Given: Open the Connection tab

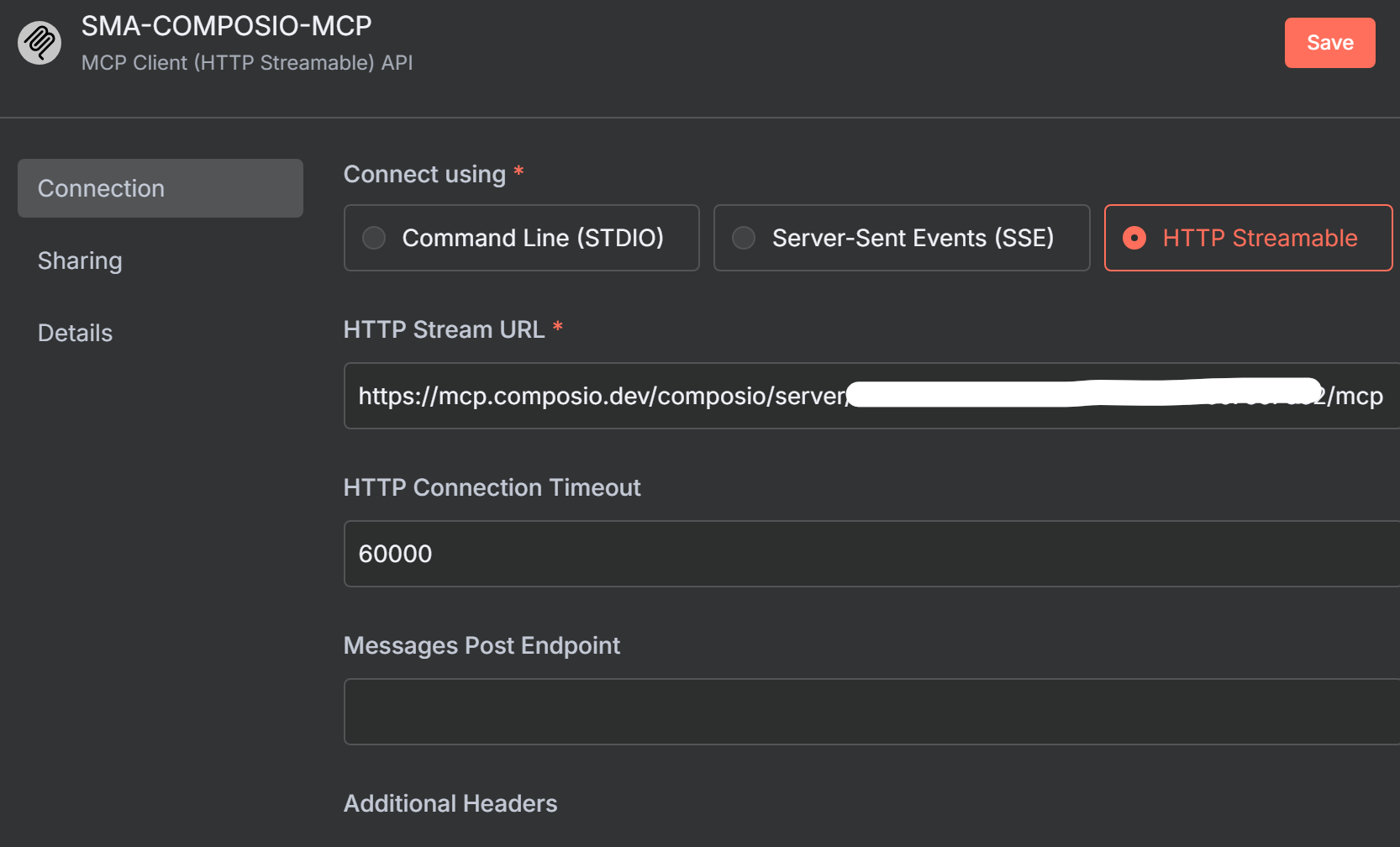Looking at the screenshot, I should [161, 188].
